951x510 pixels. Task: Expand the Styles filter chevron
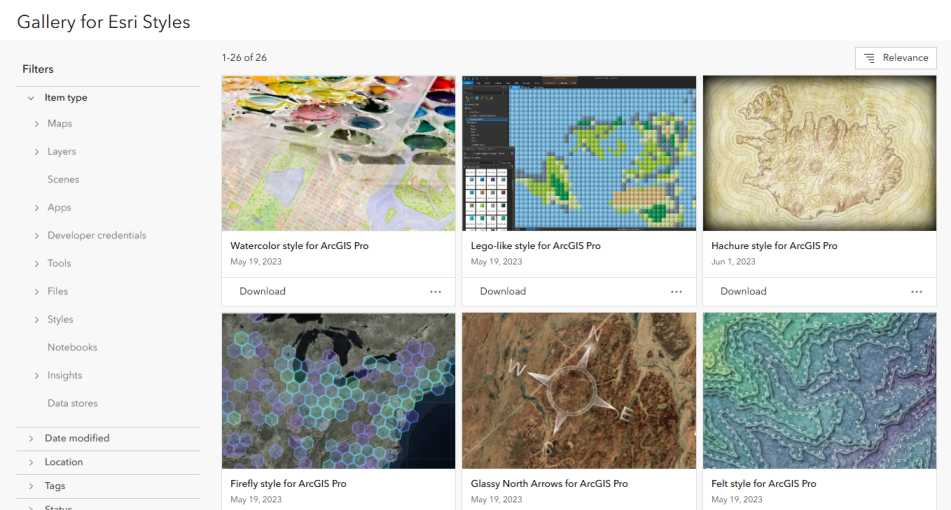pyautogui.click(x=37, y=320)
